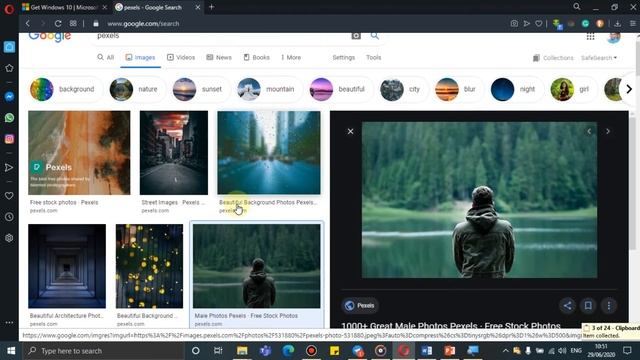
Task: Open the Opera sidebar bookmarks star
Action: pyautogui.click(x=9, y=68)
